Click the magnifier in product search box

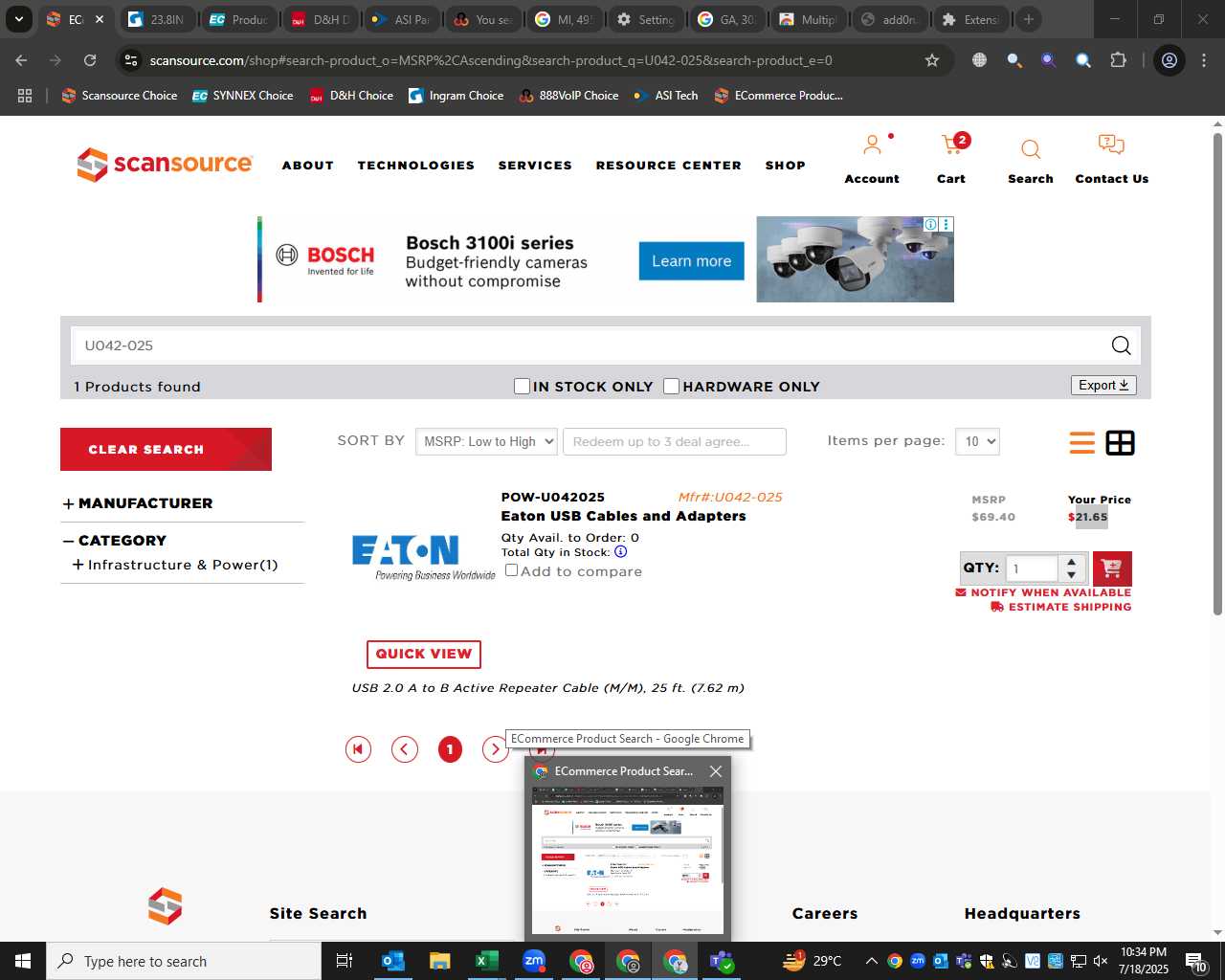coord(1121,345)
